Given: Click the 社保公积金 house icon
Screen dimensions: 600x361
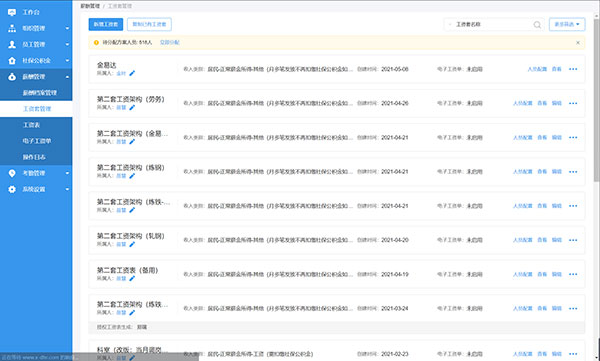Looking at the screenshot, I should click(12, 60).
